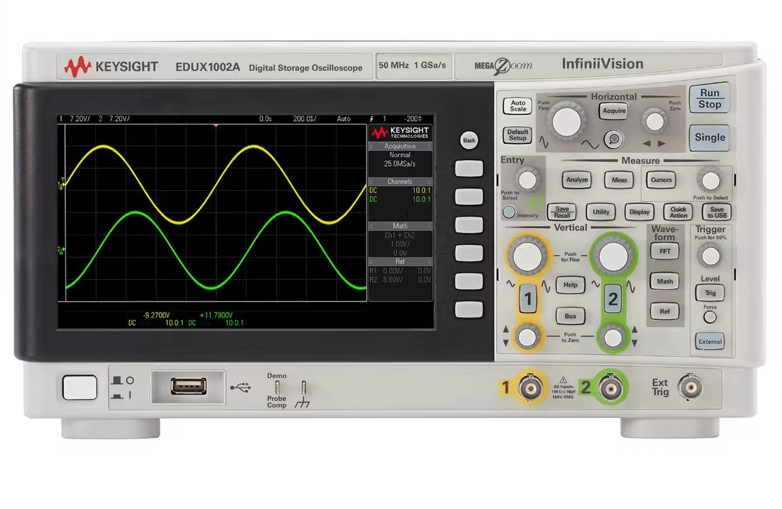The height and width of the screenshot is (509, 782).
Task: Toggle channel 1 with yellow 1 button
Action: tap(528, 299)
